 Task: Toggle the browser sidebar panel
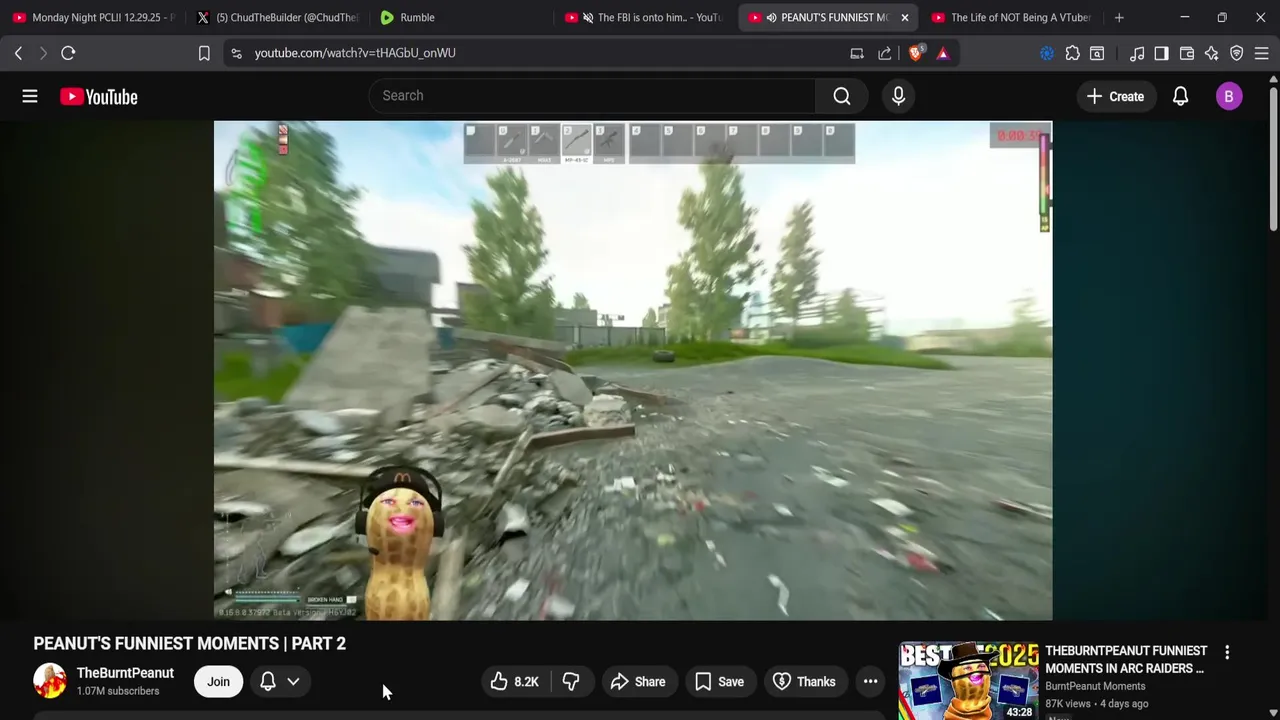coord(1161,53)
